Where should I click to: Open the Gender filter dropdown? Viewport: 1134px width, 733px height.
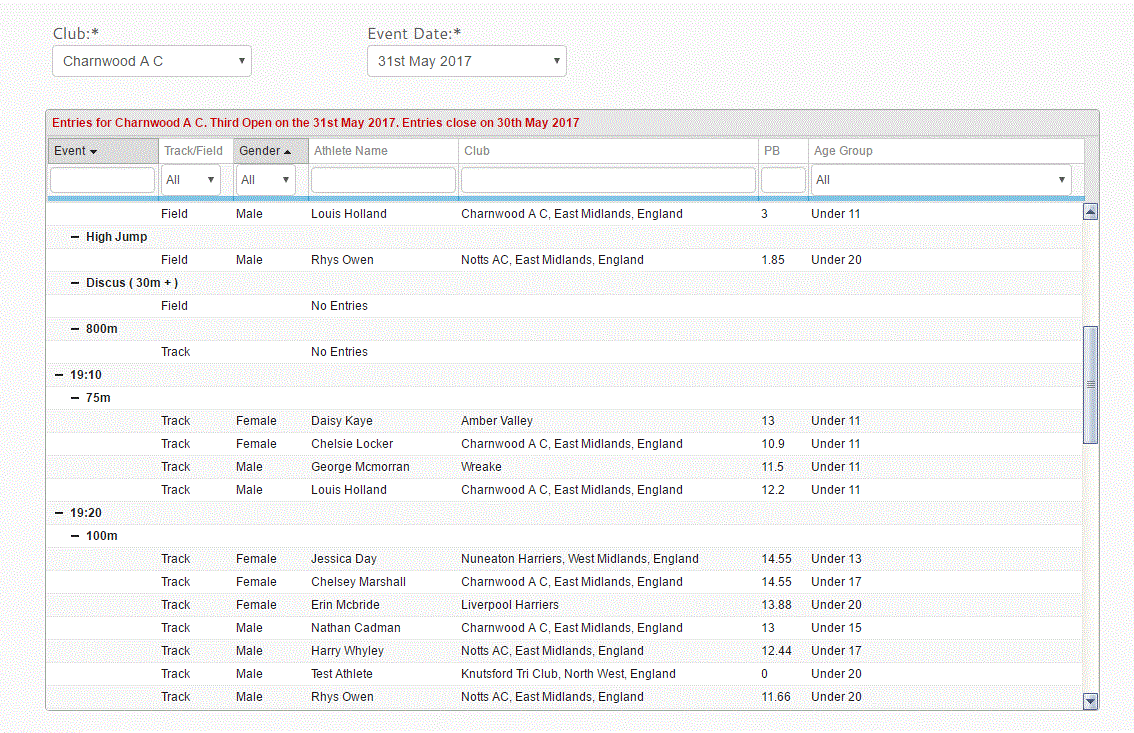(x=265, y=180)
